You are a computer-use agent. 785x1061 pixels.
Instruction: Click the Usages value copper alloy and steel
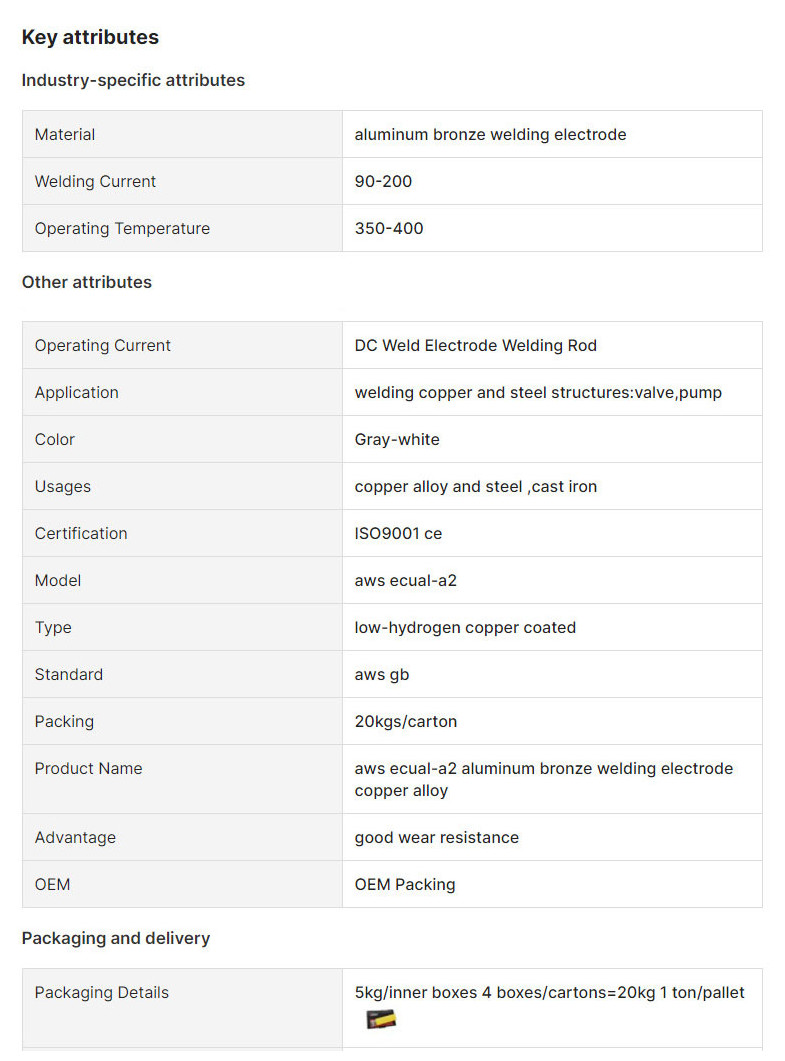[475, 486]
